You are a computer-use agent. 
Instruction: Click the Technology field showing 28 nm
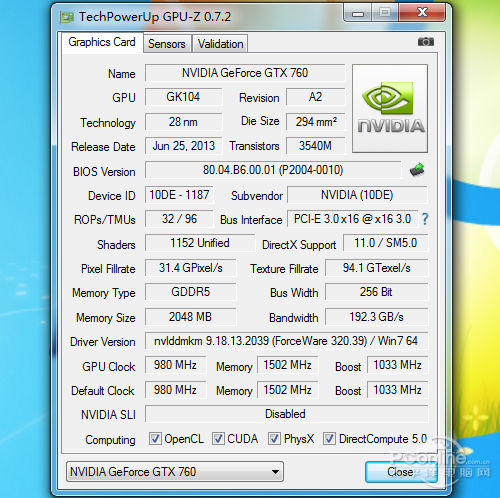click(183, 122)
